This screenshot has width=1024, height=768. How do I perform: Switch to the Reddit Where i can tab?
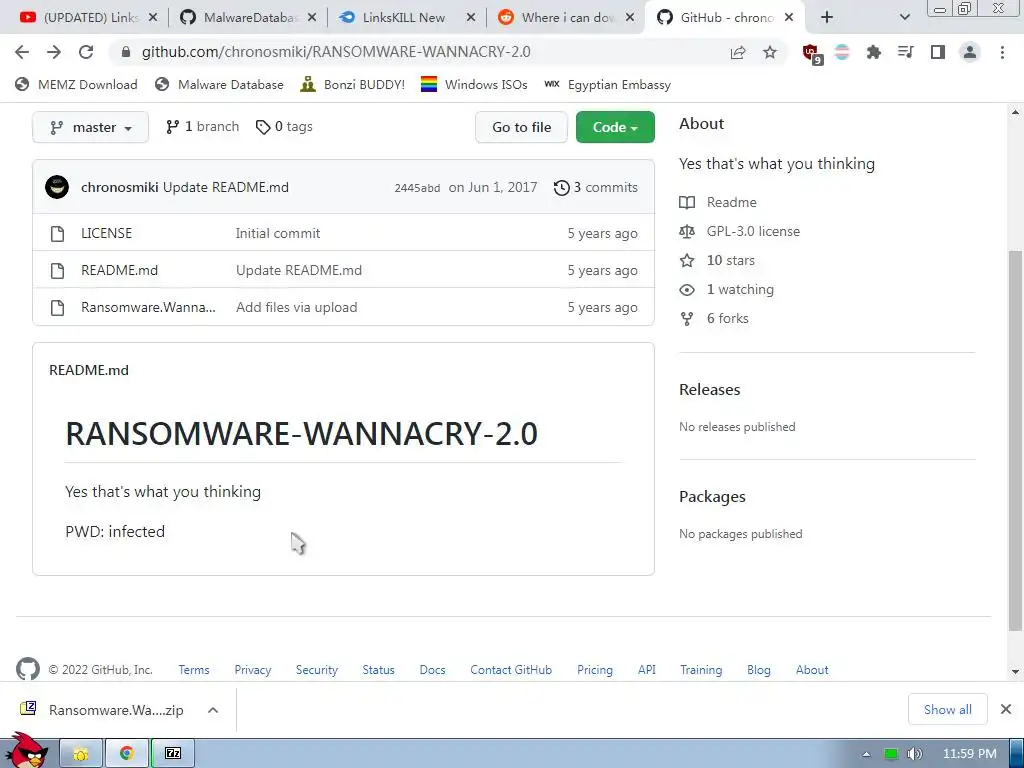pos(567,18)
